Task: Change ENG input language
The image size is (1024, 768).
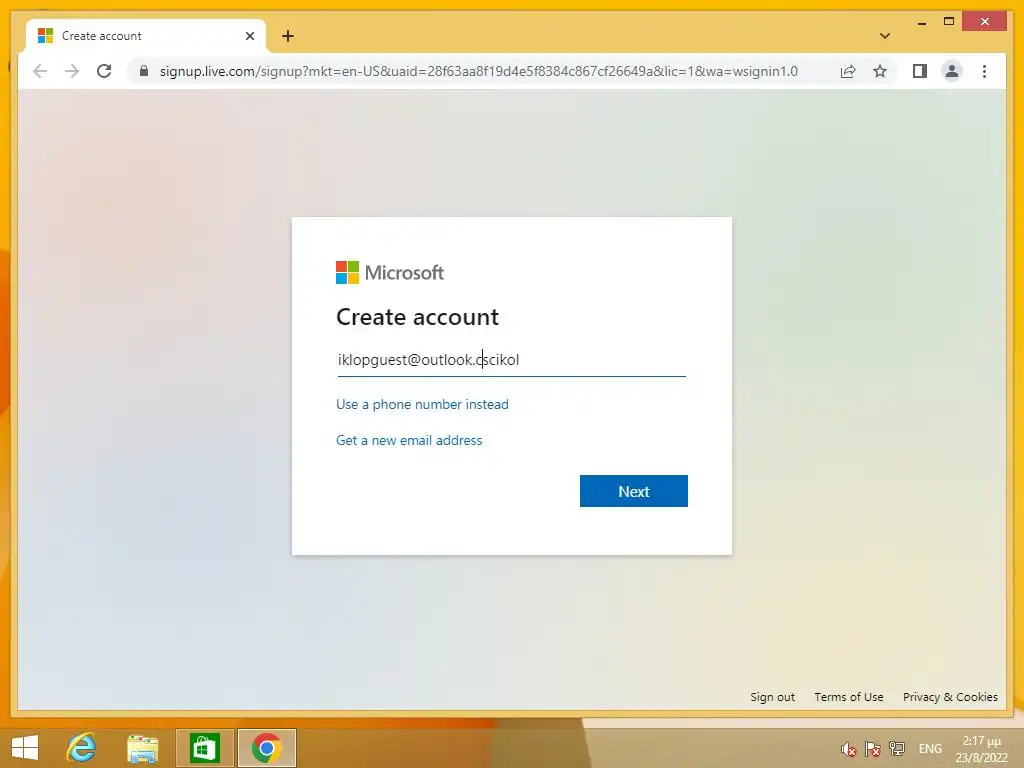Action: [930, 749]
